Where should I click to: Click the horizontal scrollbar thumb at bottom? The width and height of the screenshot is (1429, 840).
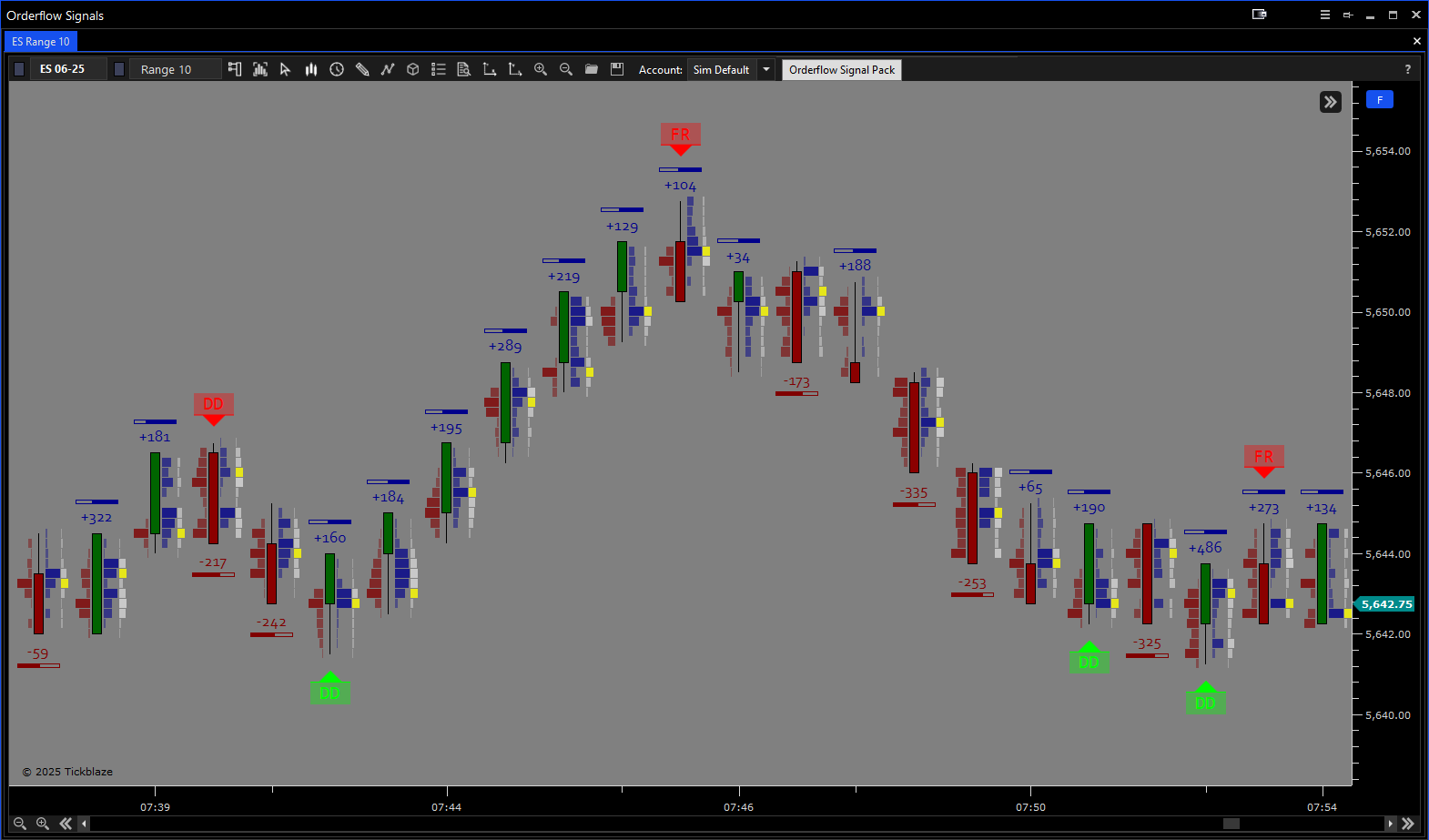[x=1231, y=824]
